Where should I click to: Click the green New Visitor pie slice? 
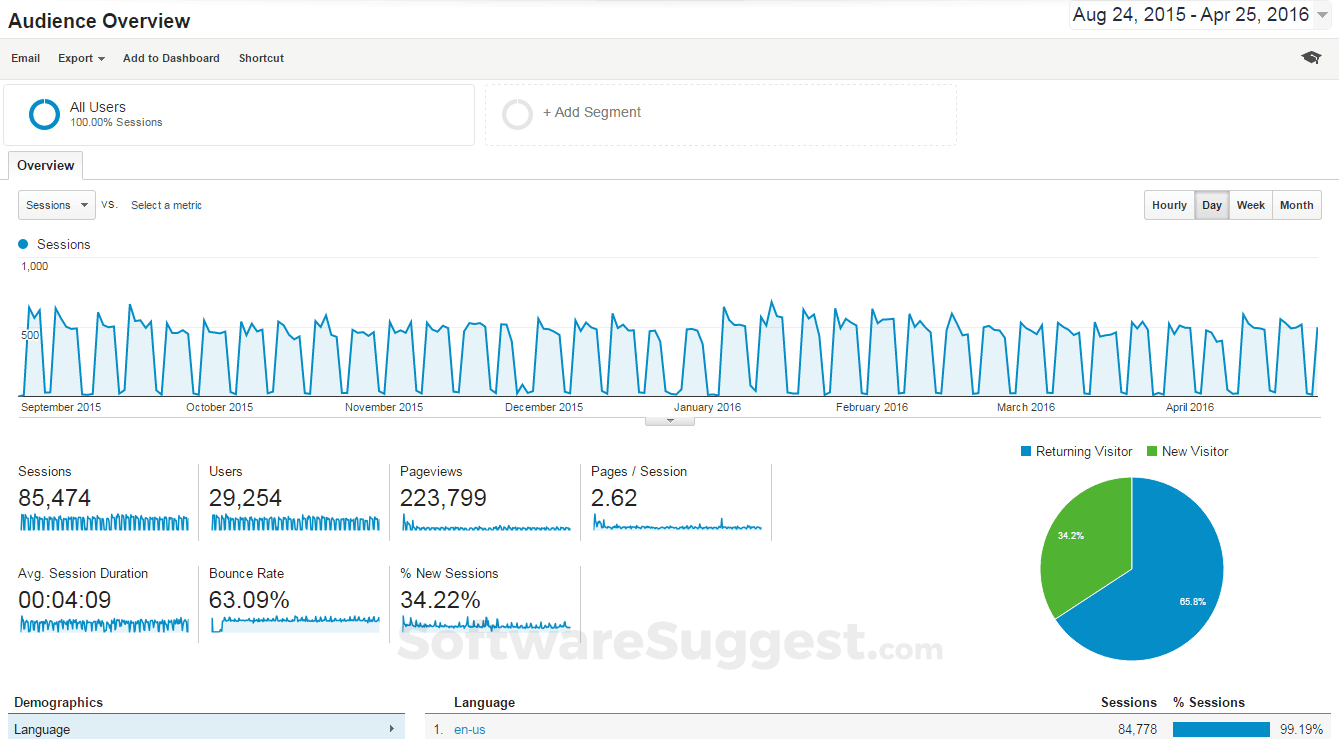[x=1080, y=545]
